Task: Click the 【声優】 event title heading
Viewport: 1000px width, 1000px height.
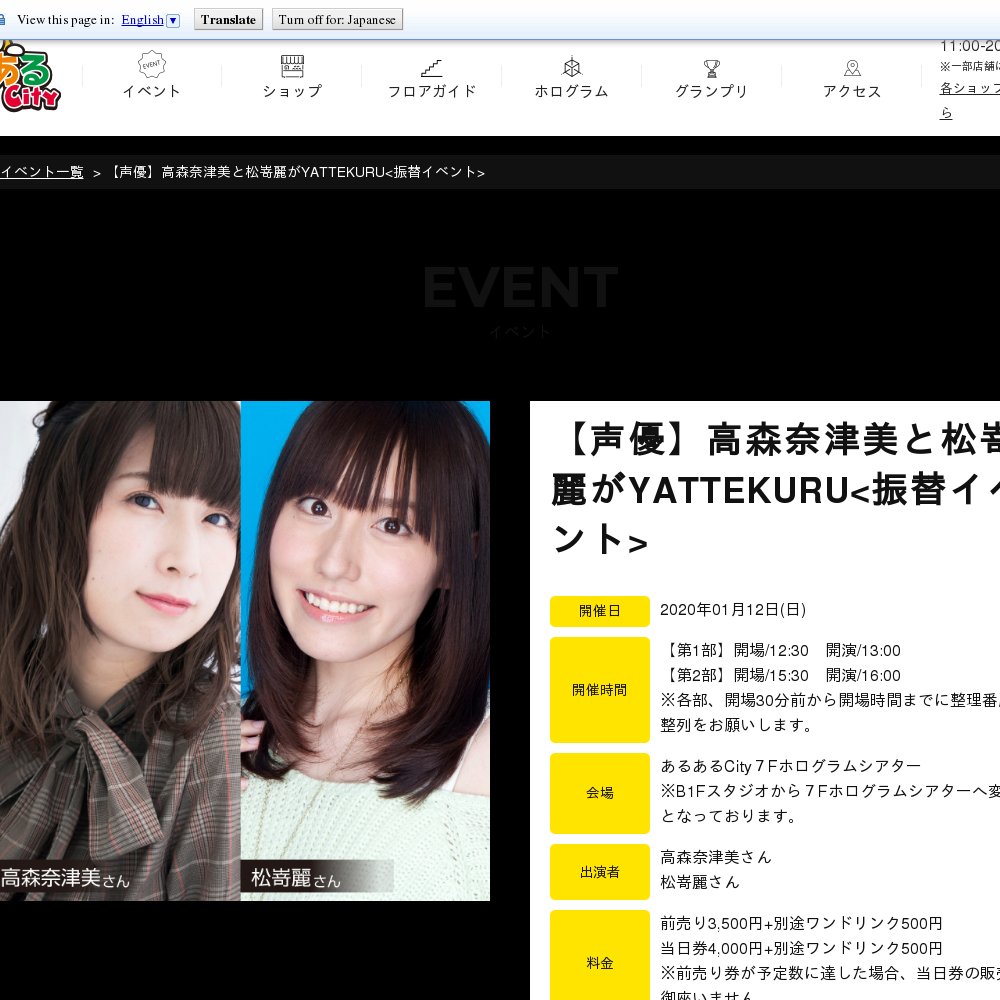Action: click(x=775, y=490)
